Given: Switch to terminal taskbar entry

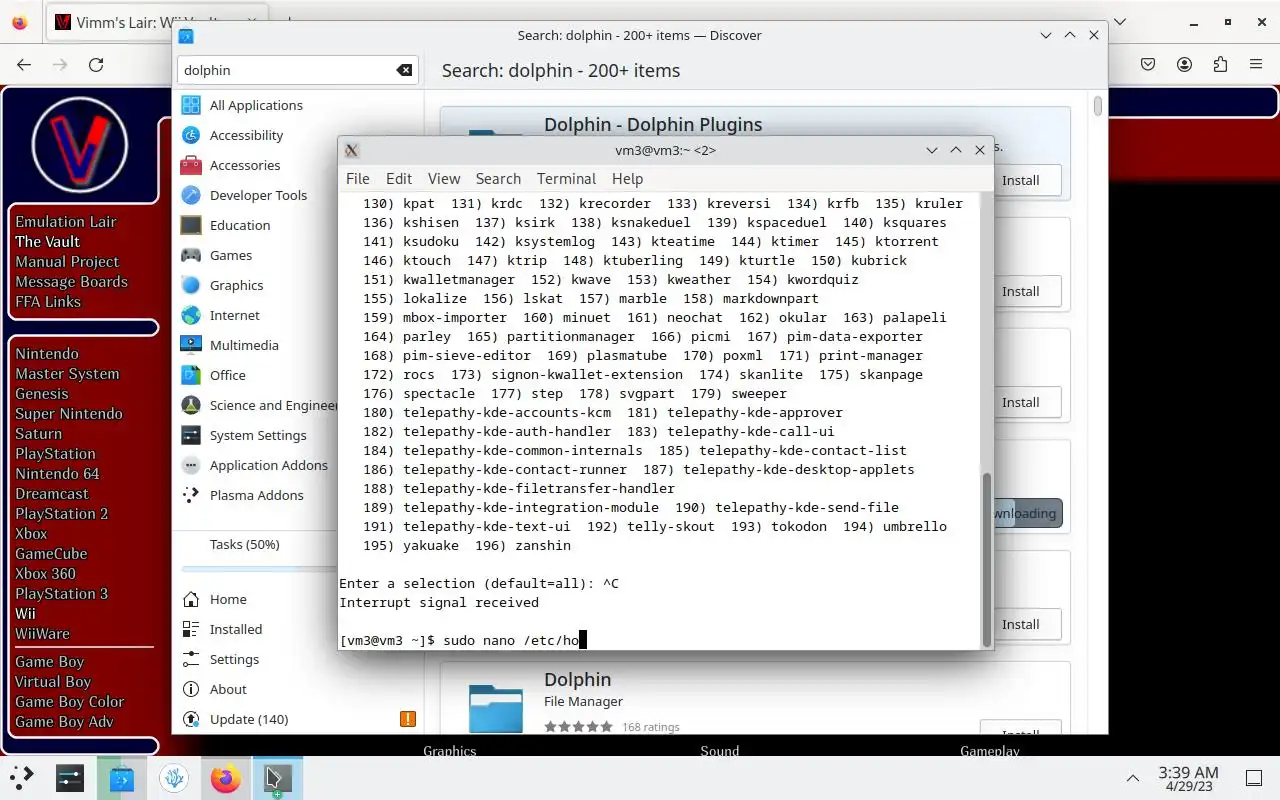Looking at the screenshot, I should 276,778.
